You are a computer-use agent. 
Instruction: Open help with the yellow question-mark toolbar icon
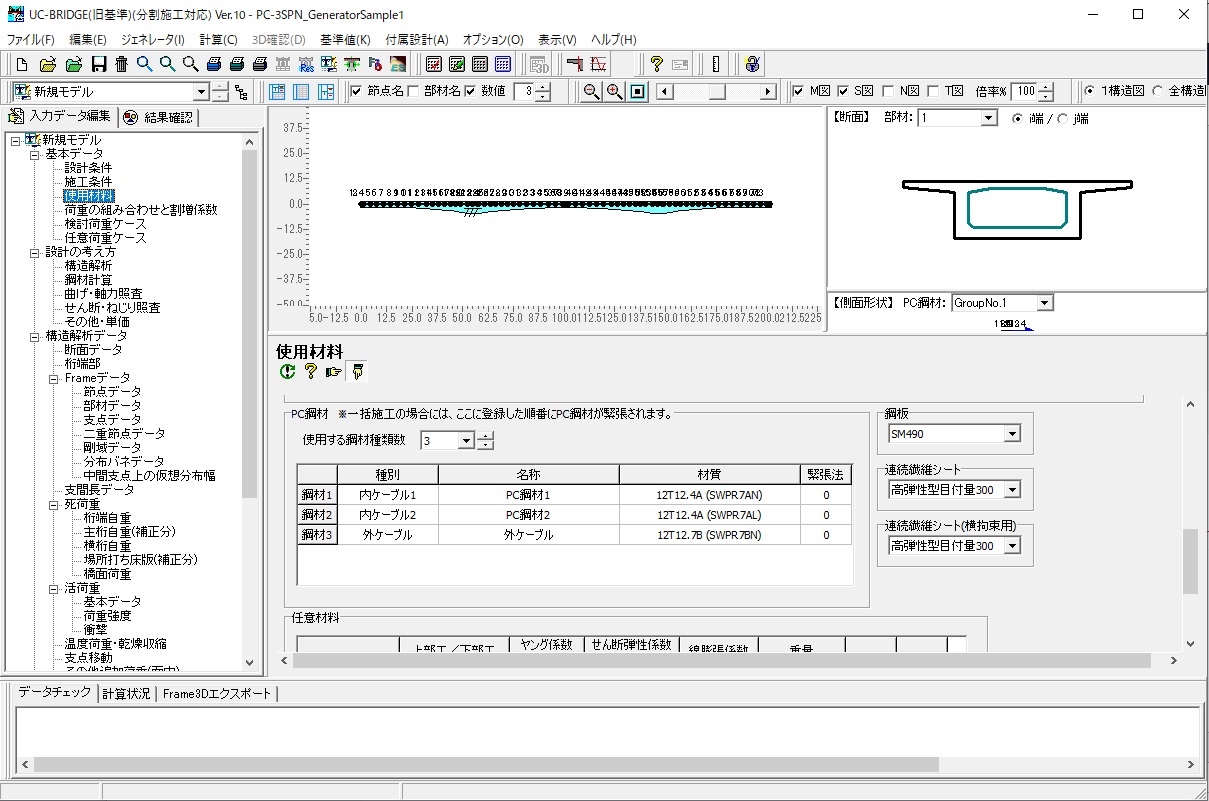pos(656,65)
